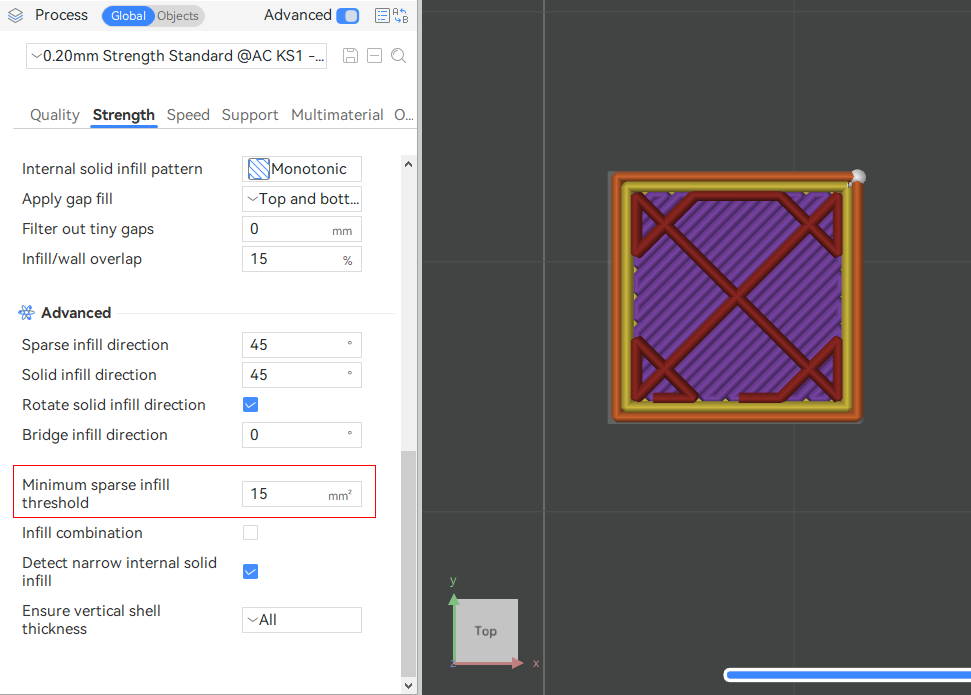This screenshot has width=971, height=695.
Task: Open the settings list icon beside Advanced
Action: point(382,15)
